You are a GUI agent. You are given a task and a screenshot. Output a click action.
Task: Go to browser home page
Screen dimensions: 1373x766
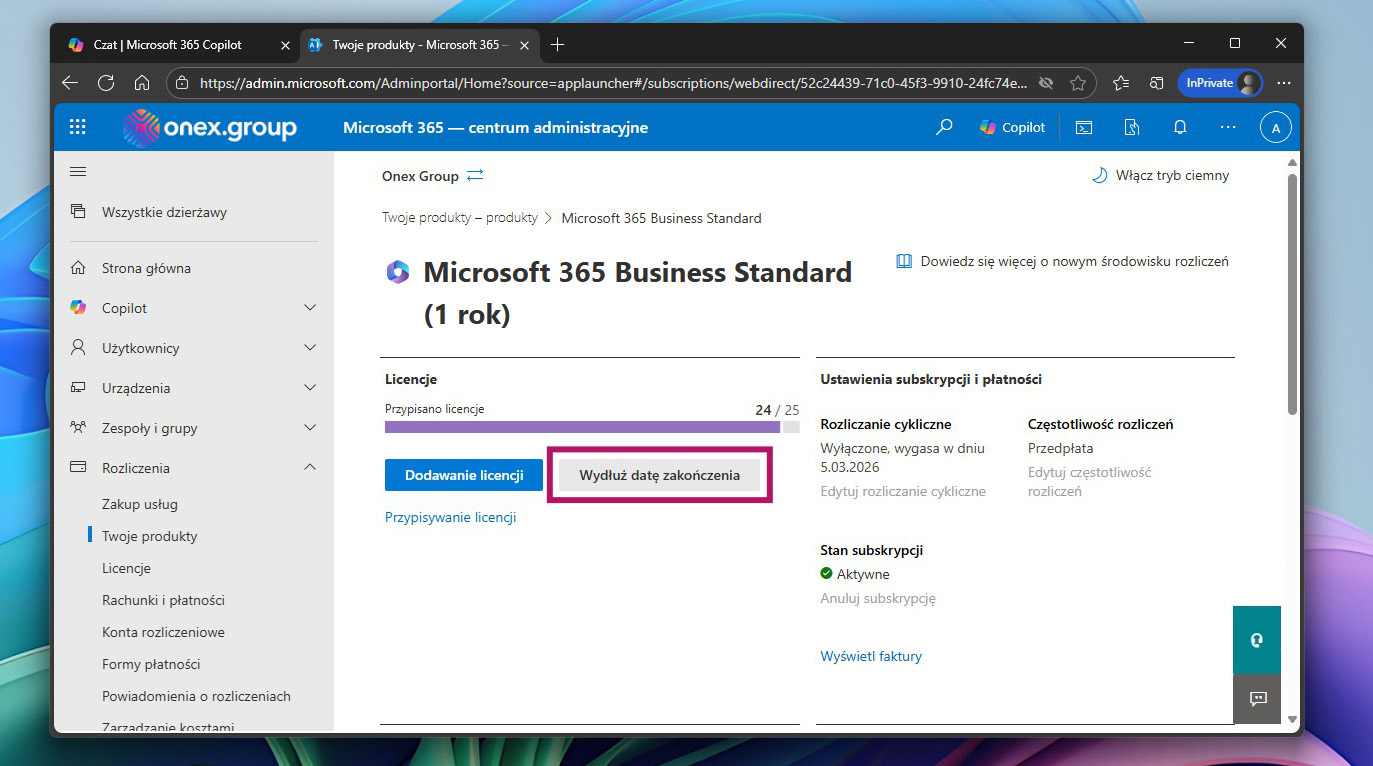pyautogui.click(x=142, y=83)
